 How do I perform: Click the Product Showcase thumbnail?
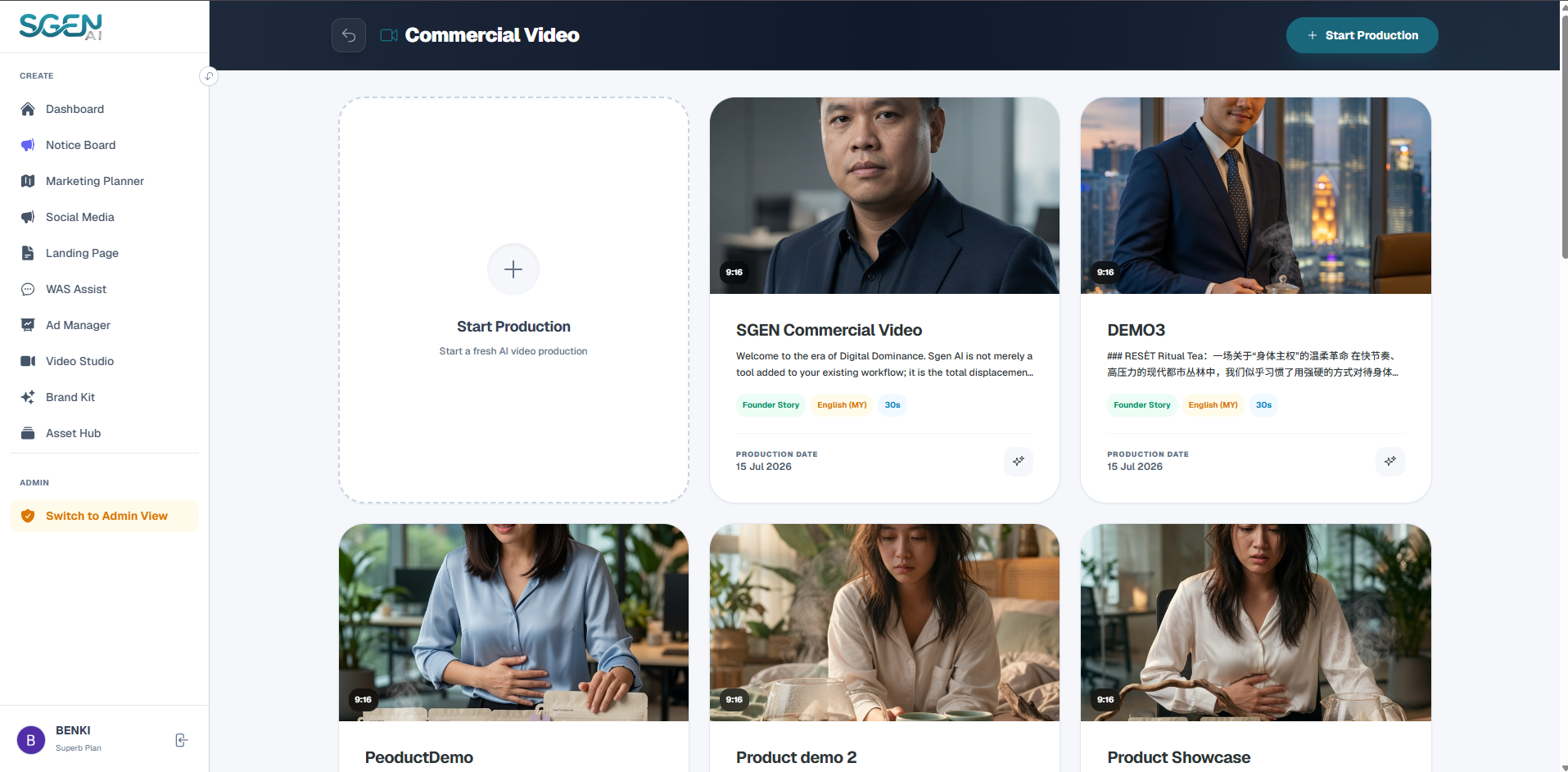point(1255,623)
